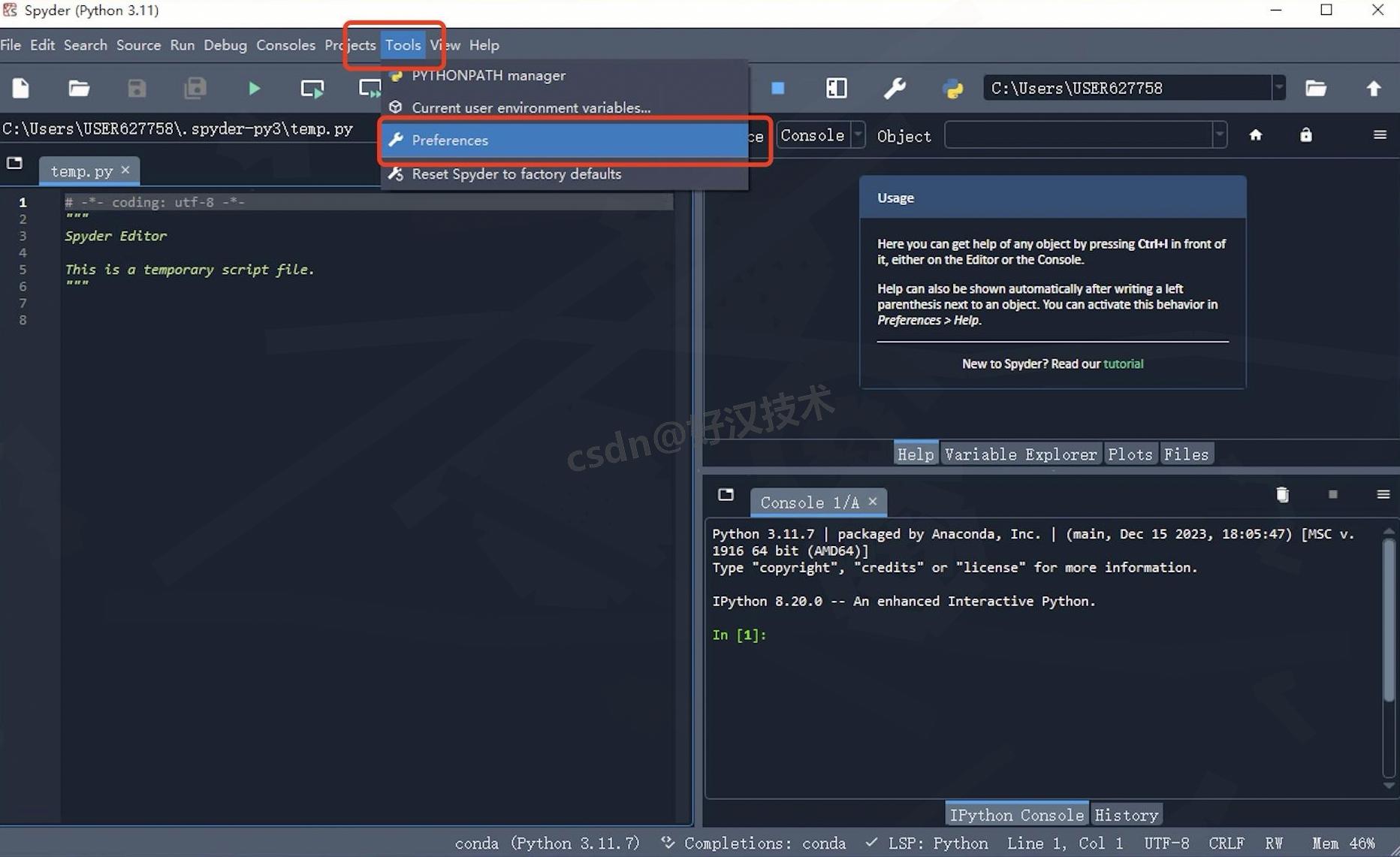Image resolution: width=1400 pixels, height=857 pixels.
Task: Open the Spyder tutorial link
Action: 1123,364
